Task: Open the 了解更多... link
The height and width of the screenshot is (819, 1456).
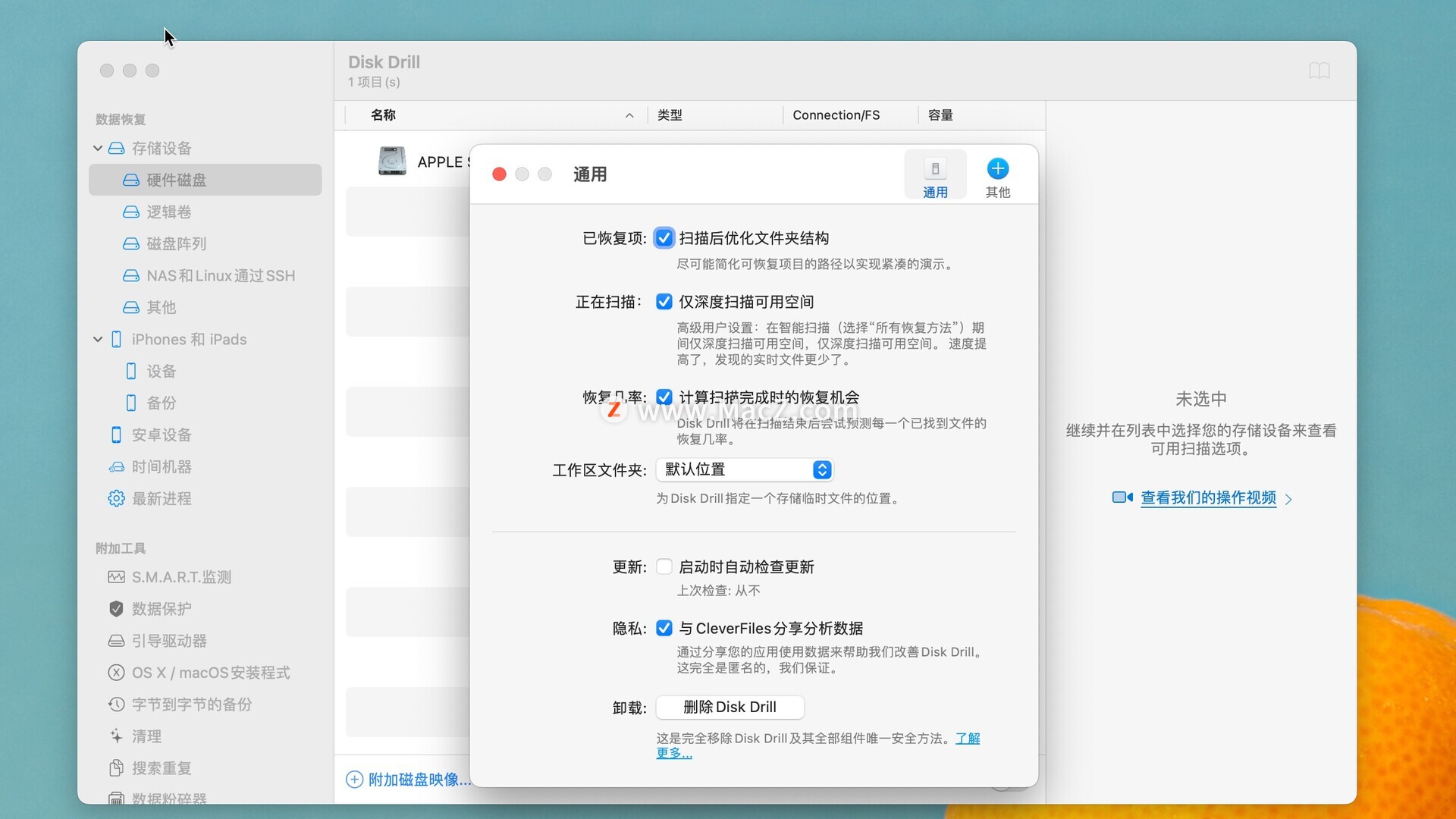Action: (968, 739)
